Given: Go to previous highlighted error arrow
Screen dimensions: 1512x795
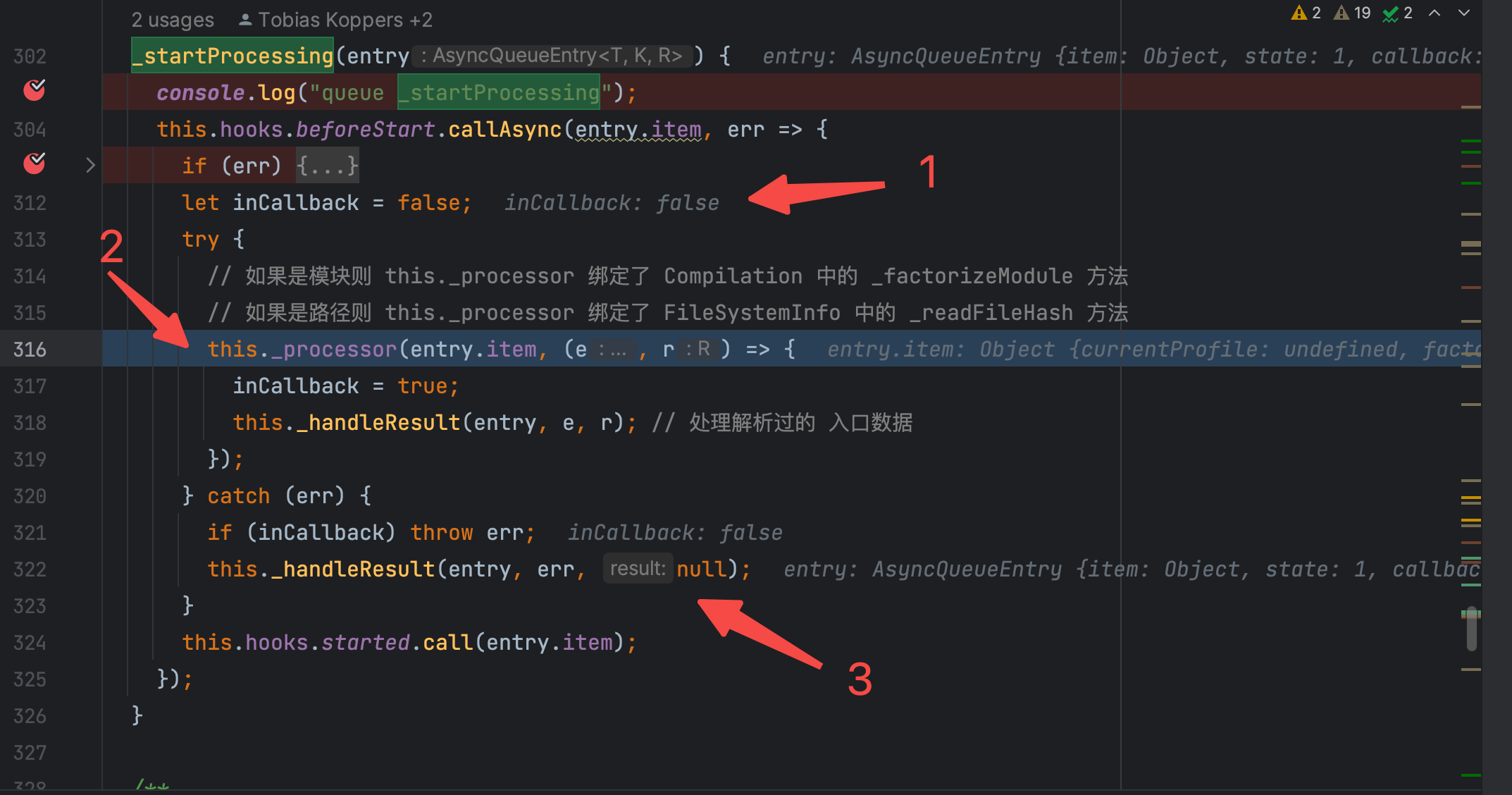Looking at the screenshot, I should point(1434,13).
